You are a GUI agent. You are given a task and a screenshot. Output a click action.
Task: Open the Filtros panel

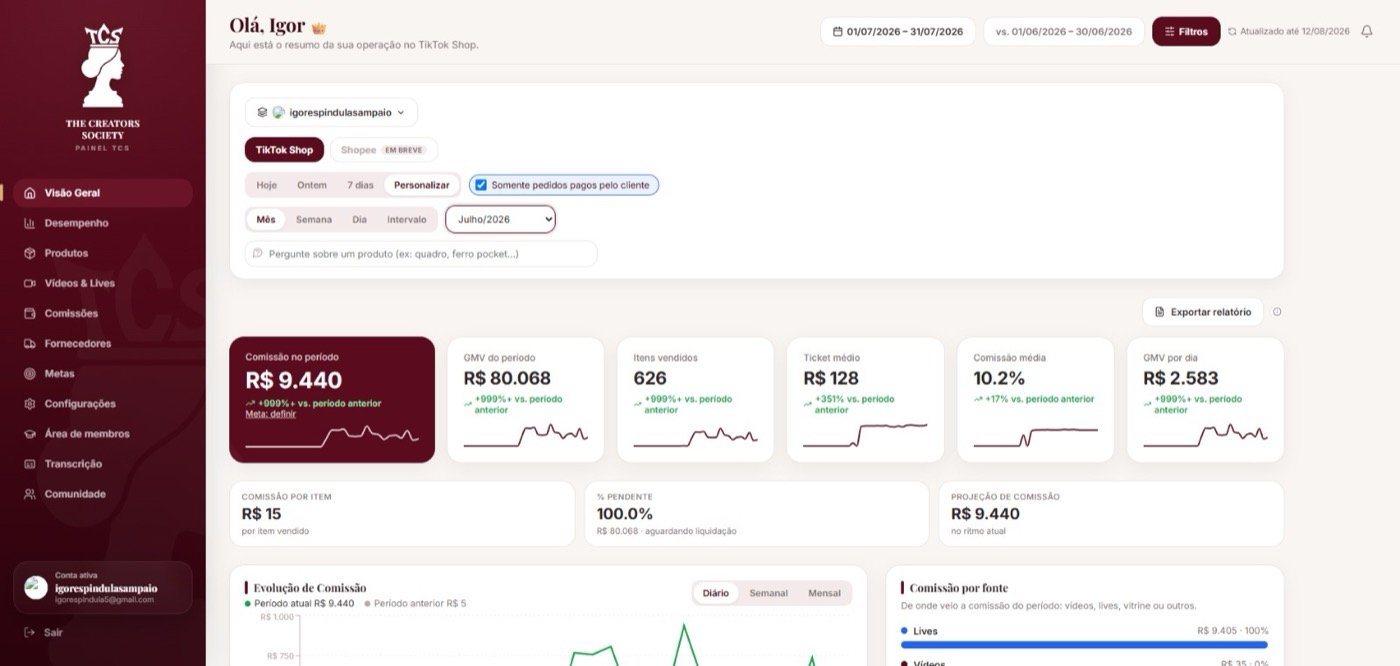[1186, 31]
